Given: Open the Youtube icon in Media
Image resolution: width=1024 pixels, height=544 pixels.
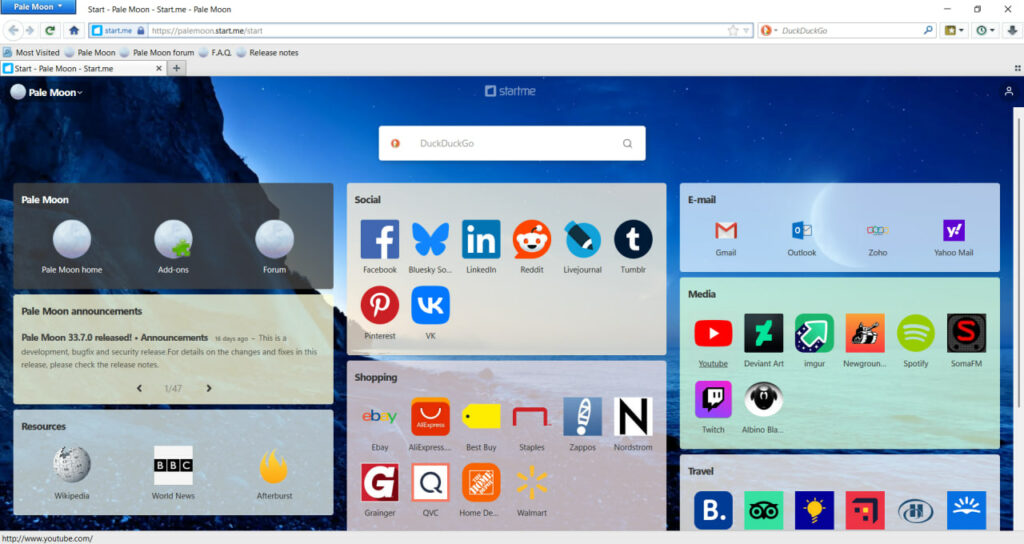Looking at the screenshot, I should pos(713,333).
